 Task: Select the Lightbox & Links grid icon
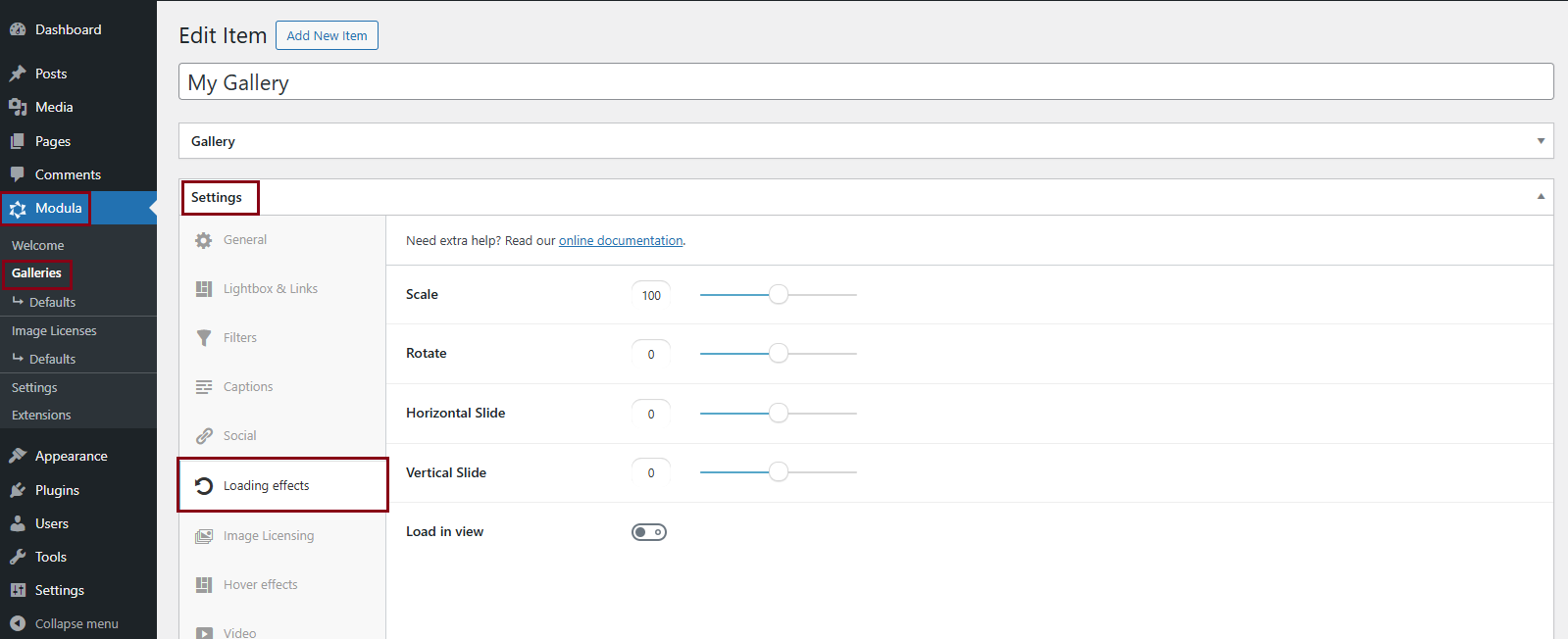(x=204, y=289)
